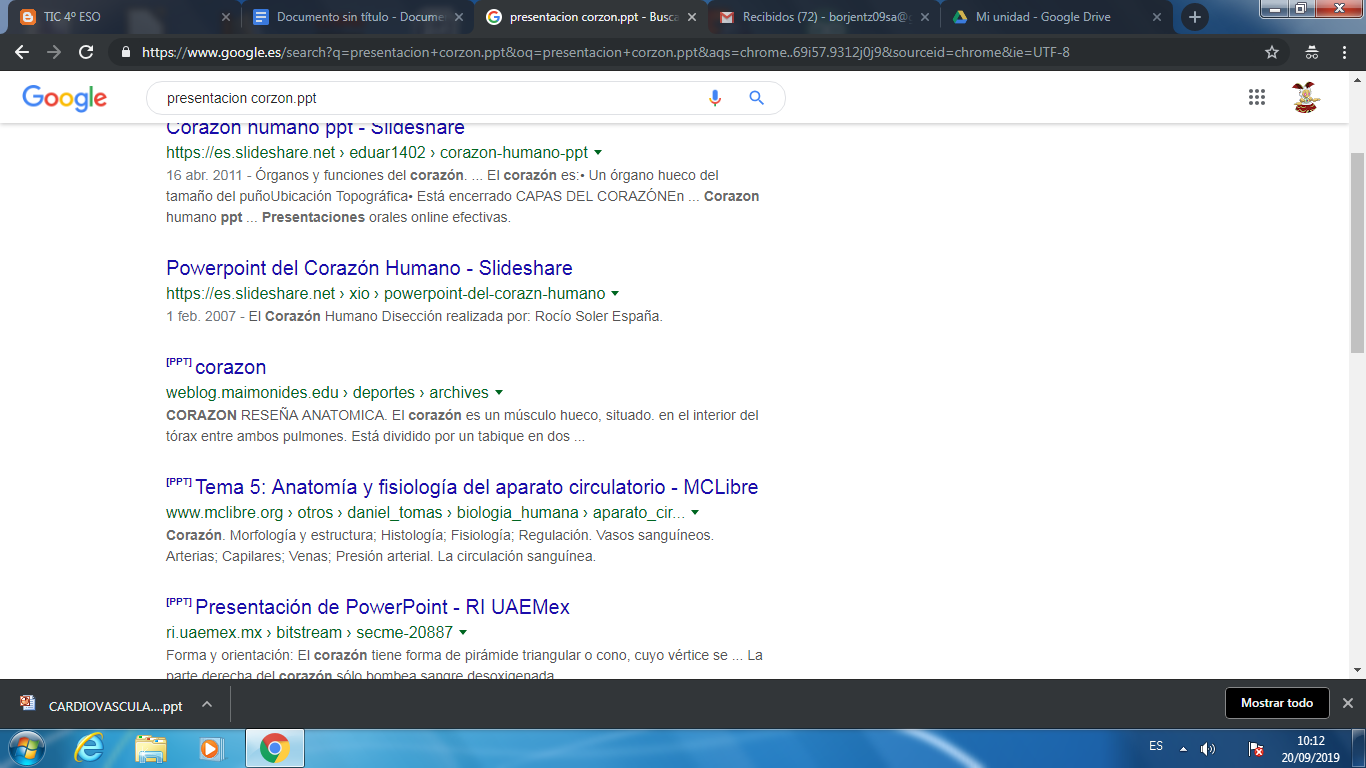Click the 'Rocío Soler España' snippet text
The width and height of the screenshot is (1366, 768).
[x=599, y=316]
